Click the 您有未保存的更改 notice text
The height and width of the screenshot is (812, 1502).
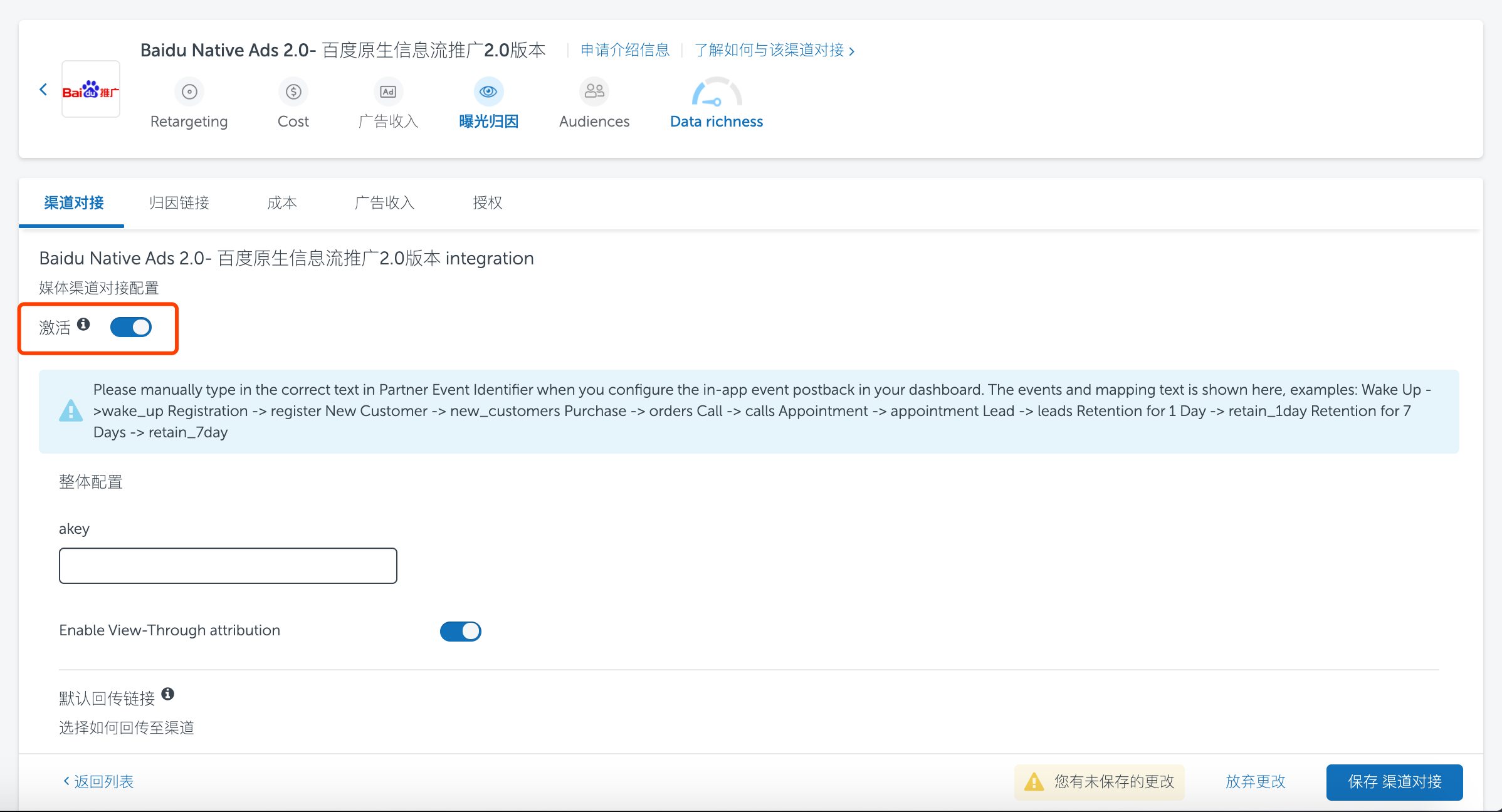point(1114,781)
